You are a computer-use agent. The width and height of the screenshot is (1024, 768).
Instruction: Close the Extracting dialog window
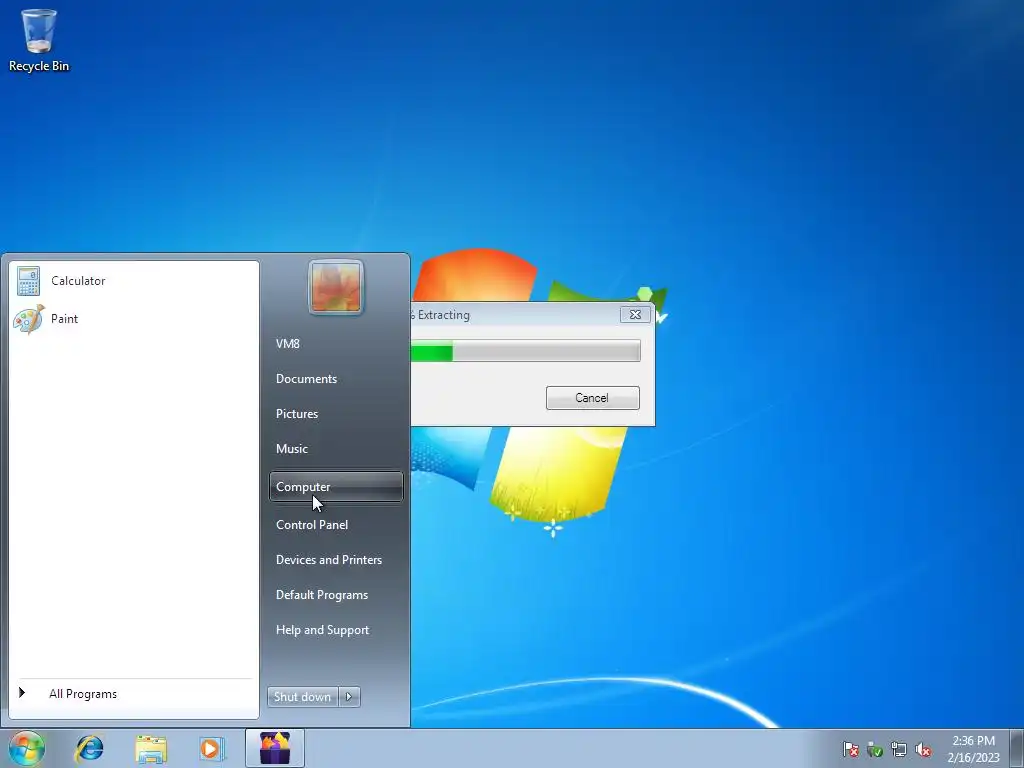[635, 315]
